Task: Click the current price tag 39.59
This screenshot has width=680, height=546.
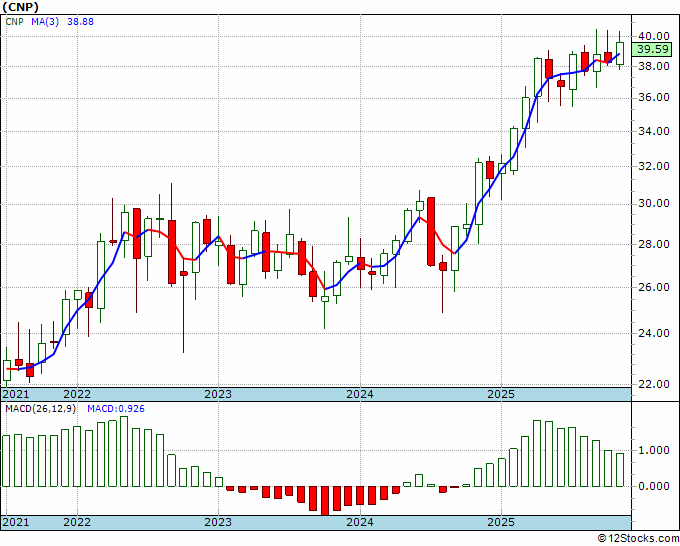Action: pyautogui.click(x=654, y=49)
